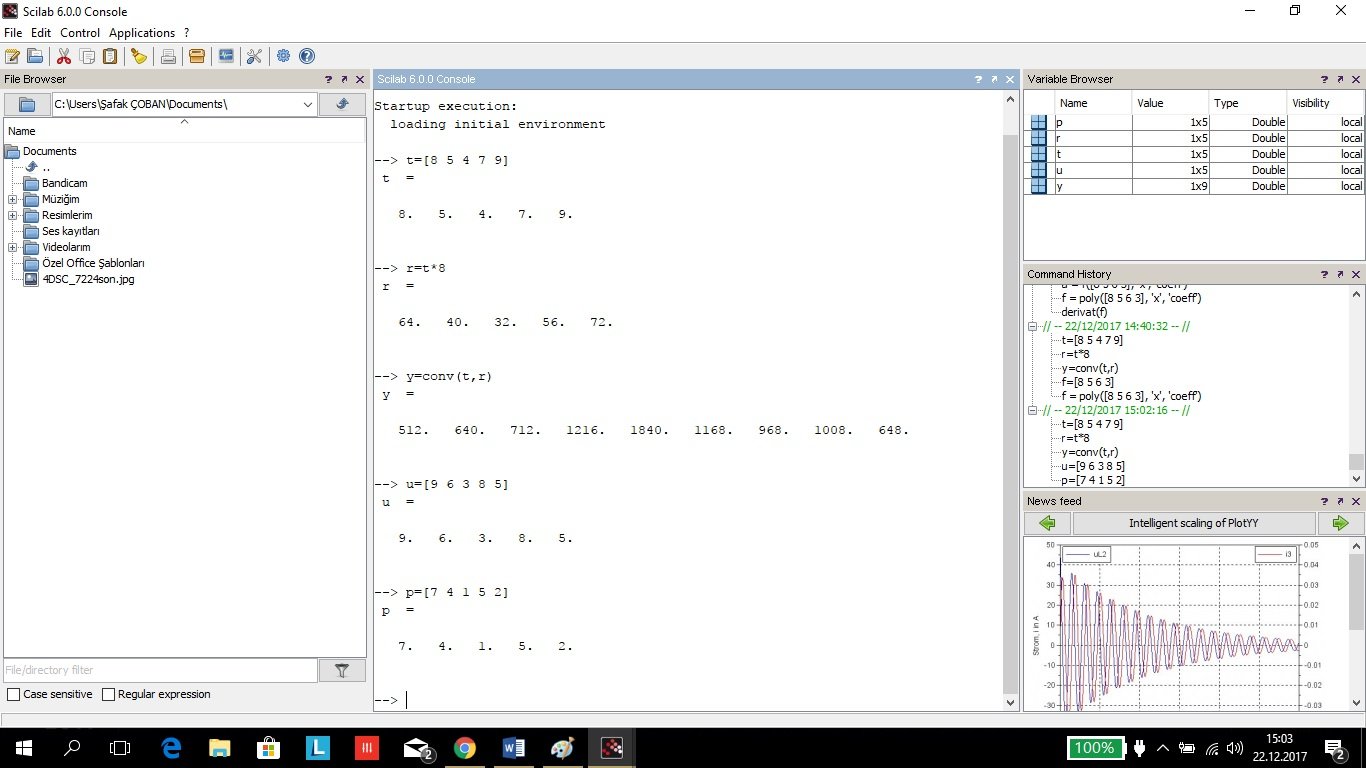Image resolution: width=1366 pixels, height=768 pixels.
Task: Open matrix editor icon for variable y
Action: [1038, 186]
